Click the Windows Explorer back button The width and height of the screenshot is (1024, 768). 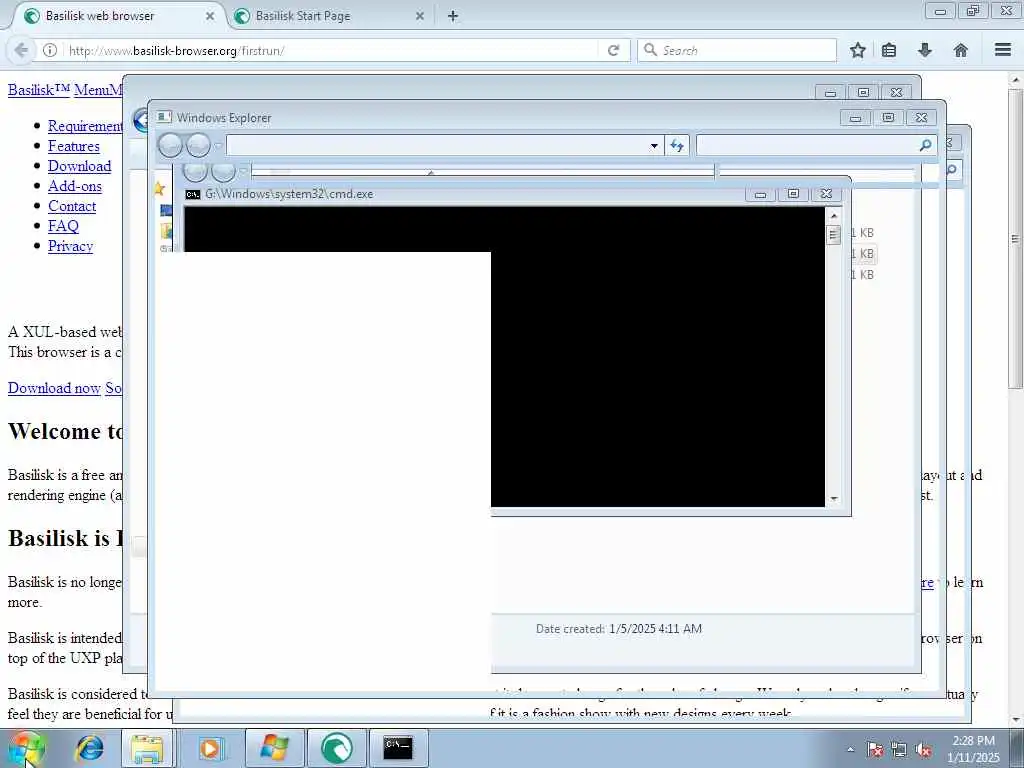pos(170,145)
